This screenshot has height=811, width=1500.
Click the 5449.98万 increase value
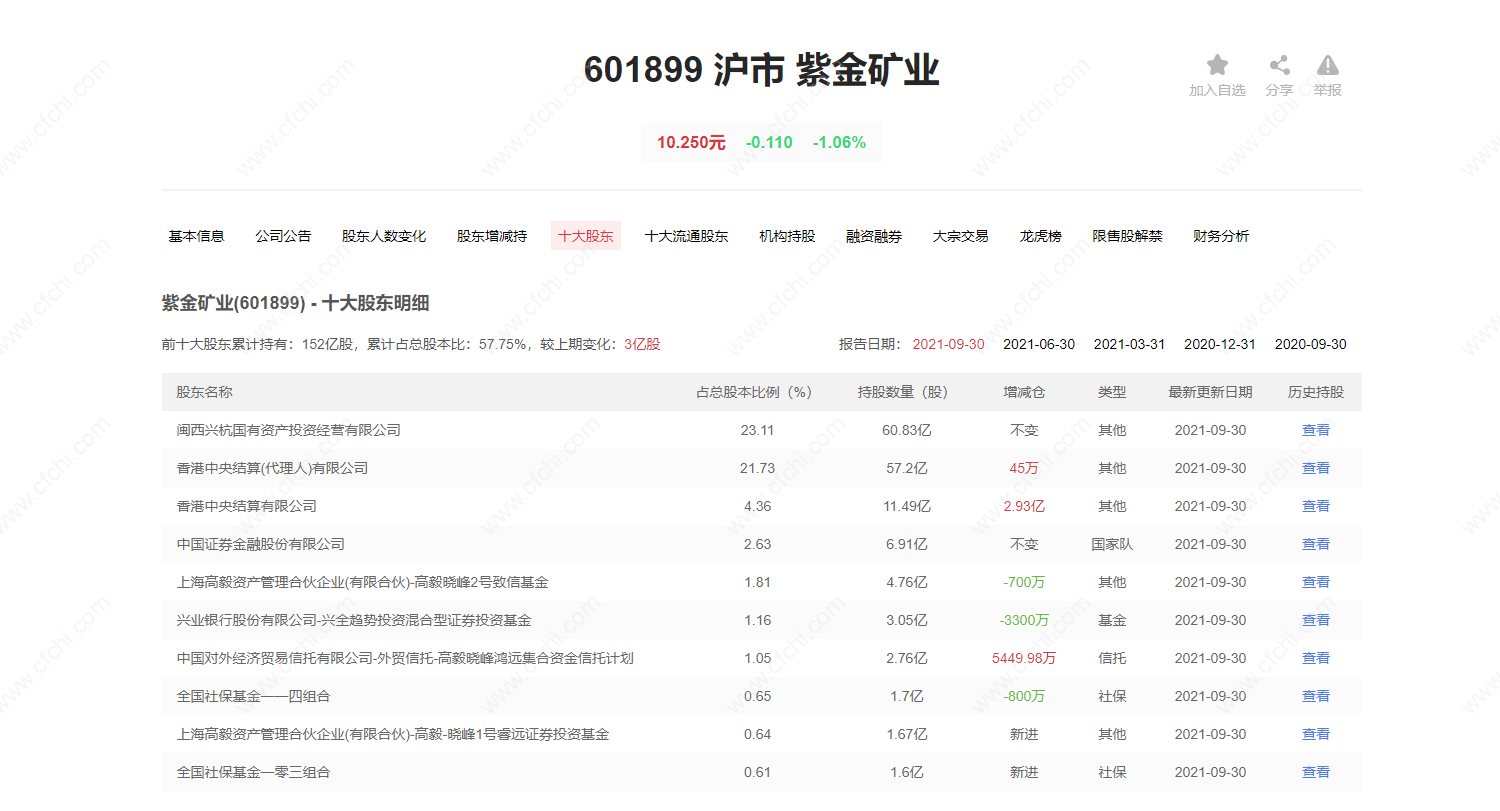[1024, 658]
